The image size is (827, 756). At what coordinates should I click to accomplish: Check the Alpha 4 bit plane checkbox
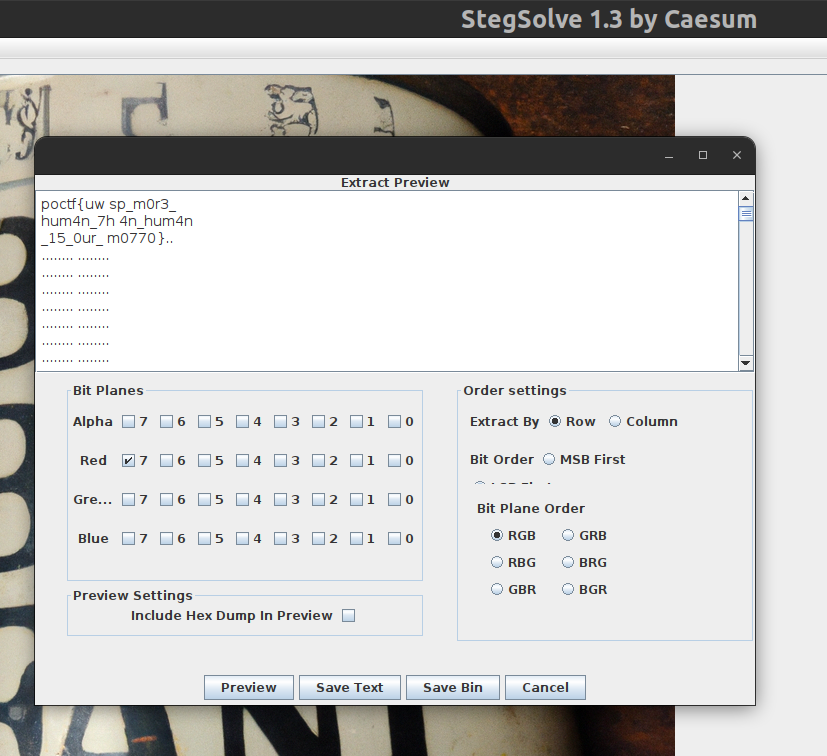[x=242, y=422]
